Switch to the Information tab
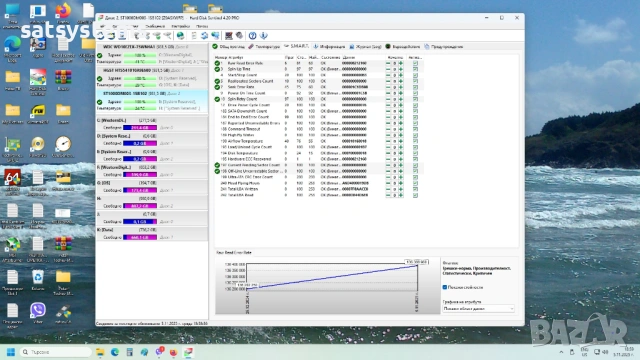 pyautogui.click(x=329, y=47)
